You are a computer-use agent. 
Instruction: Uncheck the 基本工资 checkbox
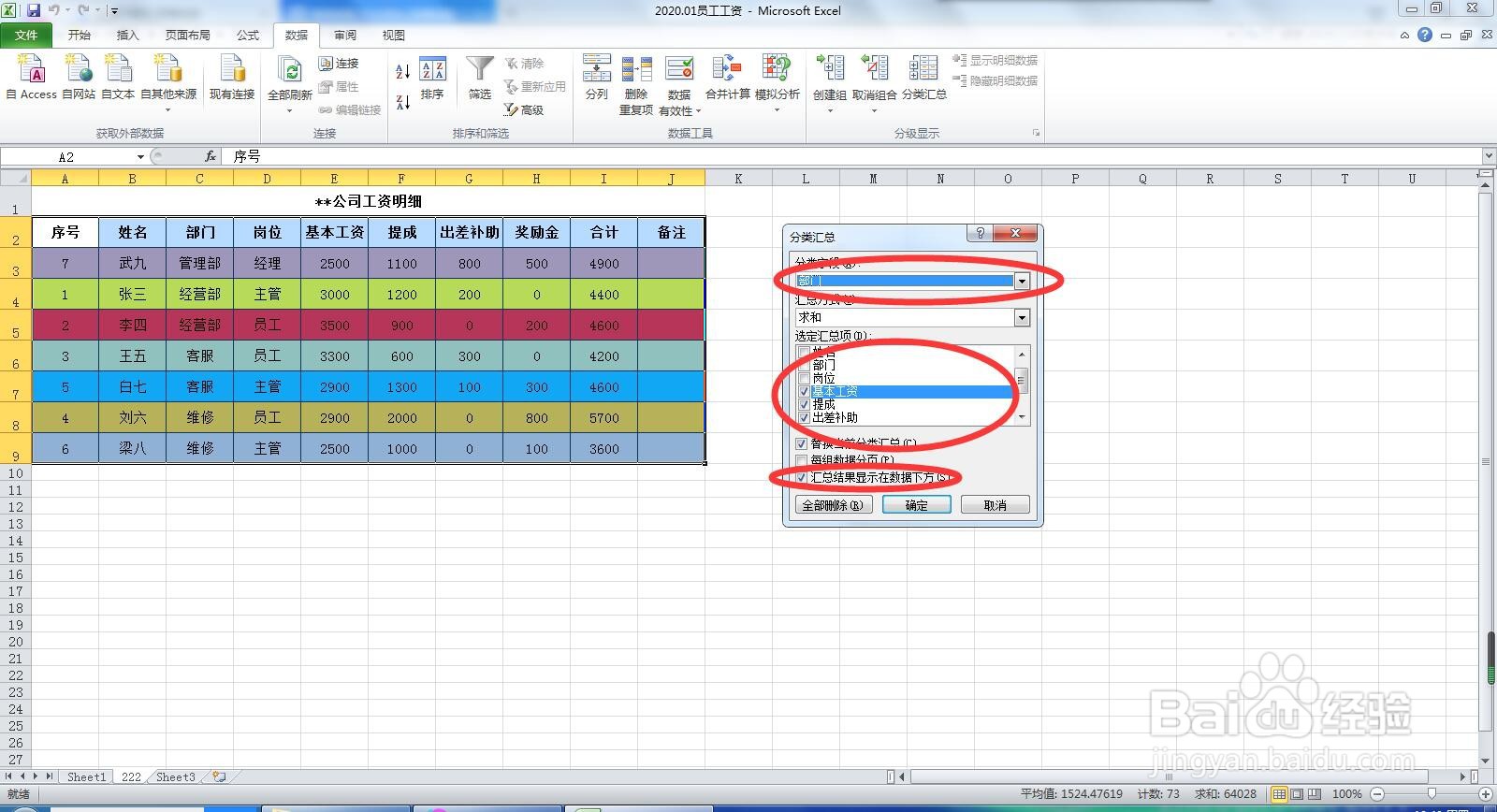click(x=804, y=391)
